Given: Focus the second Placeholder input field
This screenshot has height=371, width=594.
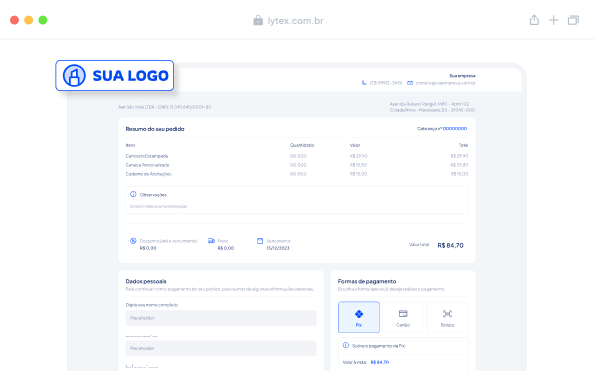Looking at the screenshot, I should (221, 348).
